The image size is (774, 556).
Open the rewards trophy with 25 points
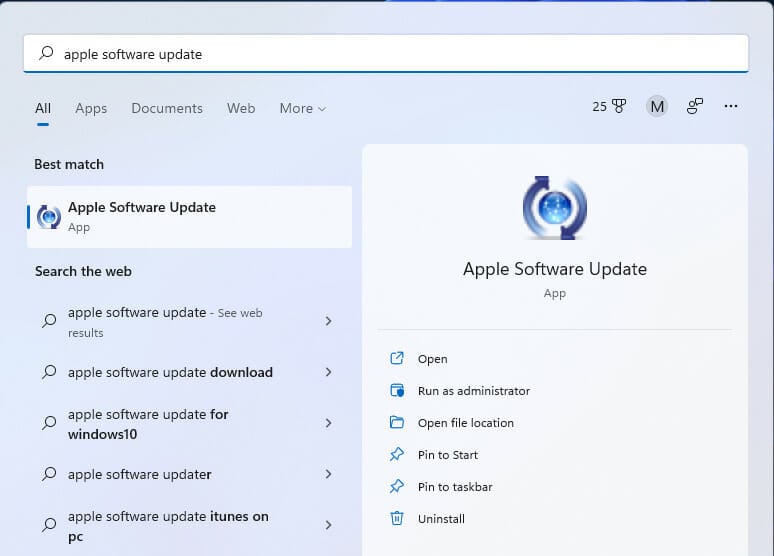click(609, 106)
